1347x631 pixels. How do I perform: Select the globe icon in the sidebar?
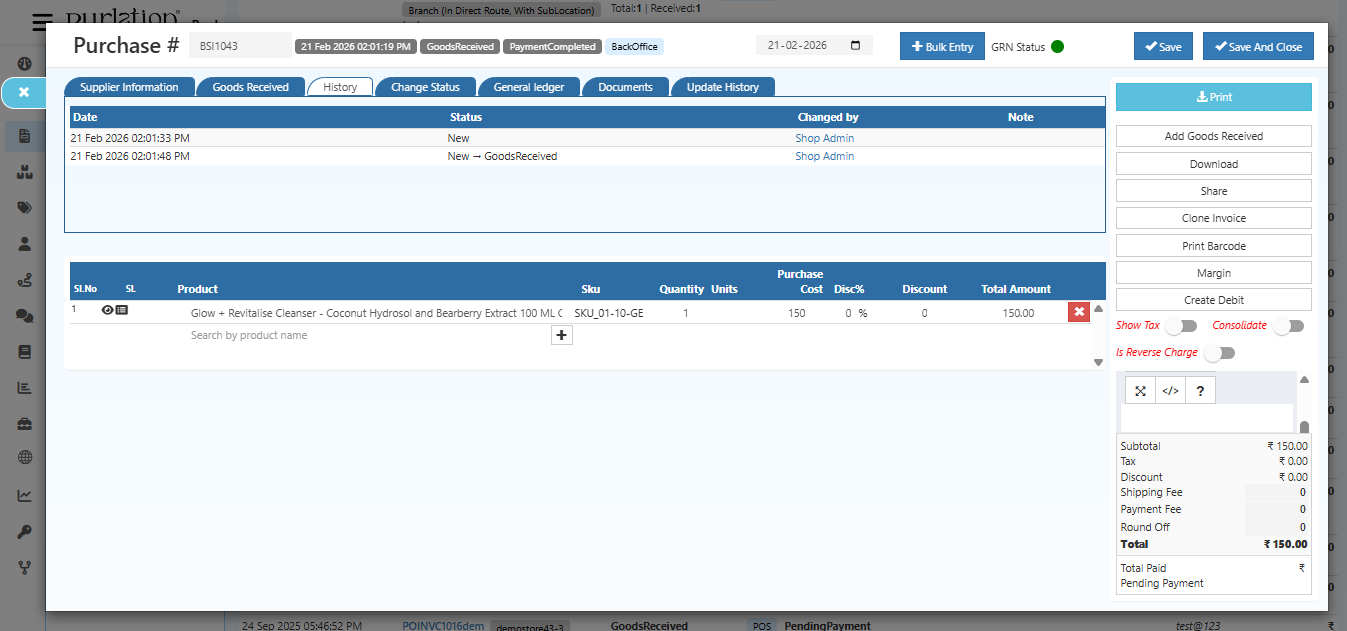24,457
